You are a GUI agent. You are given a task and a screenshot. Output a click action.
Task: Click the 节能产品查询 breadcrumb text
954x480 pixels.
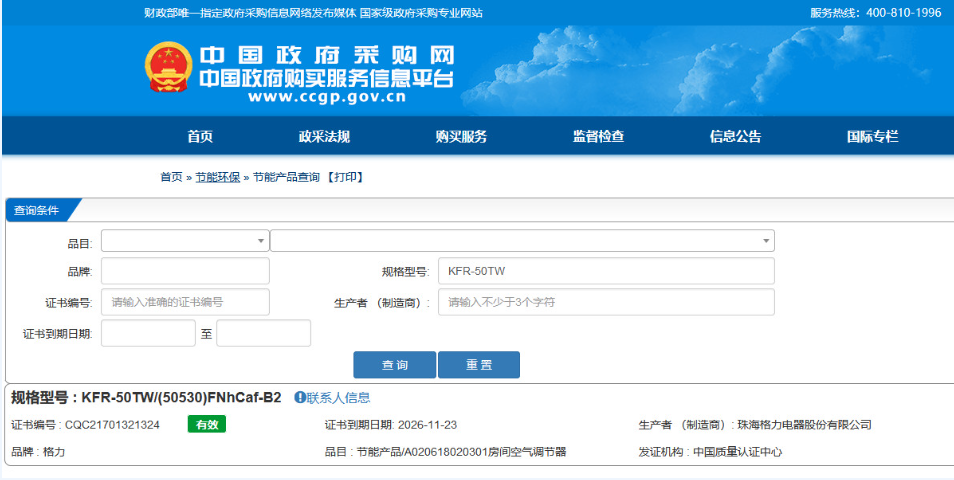point(286,177)
